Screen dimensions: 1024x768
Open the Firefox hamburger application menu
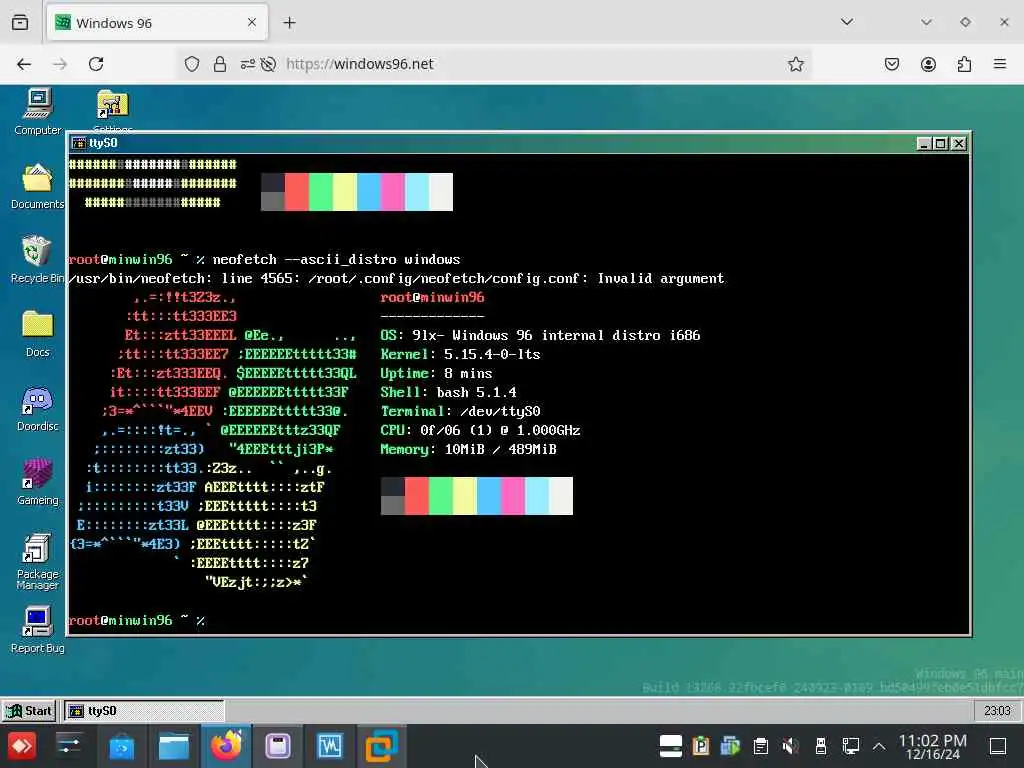point(1000,64)
